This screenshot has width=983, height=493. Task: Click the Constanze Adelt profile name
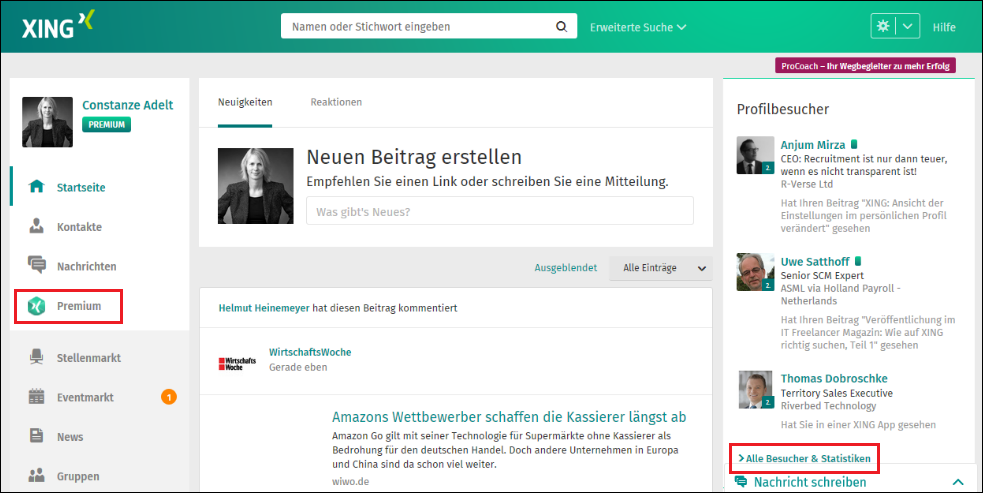tap(127, 105)
